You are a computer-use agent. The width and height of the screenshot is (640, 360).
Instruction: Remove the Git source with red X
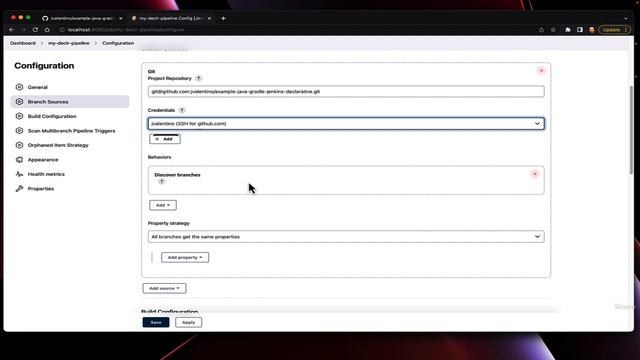pos(542,71)
